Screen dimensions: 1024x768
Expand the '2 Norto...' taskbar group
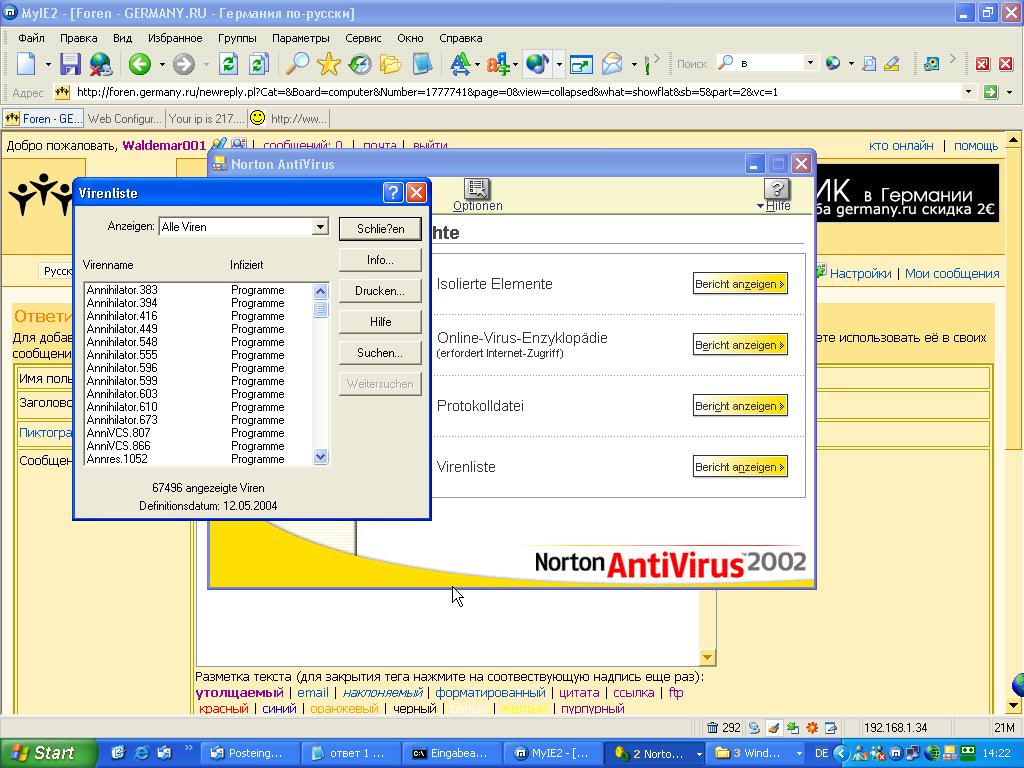pos(699,754)
